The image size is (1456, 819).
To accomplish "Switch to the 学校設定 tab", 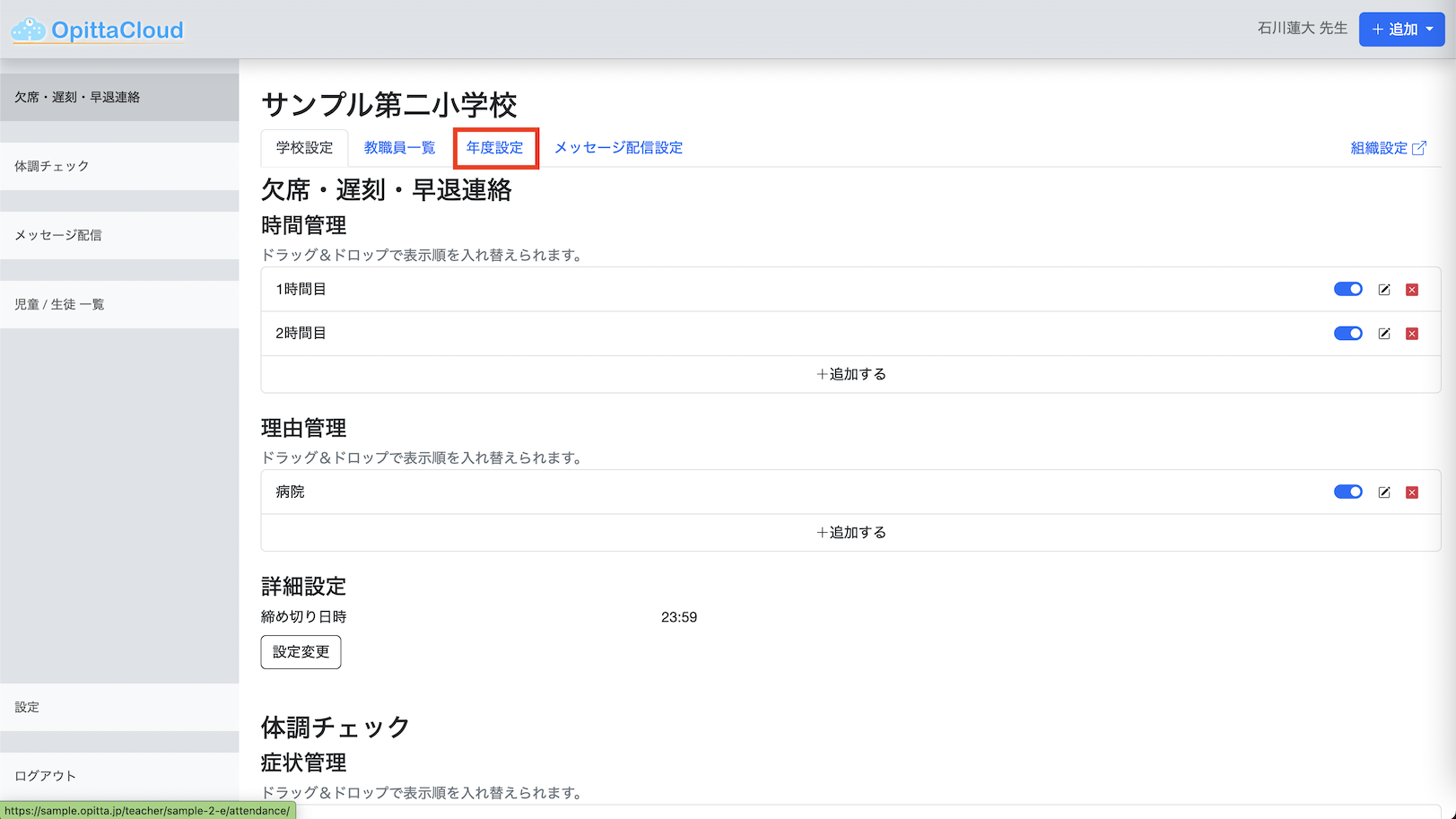I will tap(304, 148).
